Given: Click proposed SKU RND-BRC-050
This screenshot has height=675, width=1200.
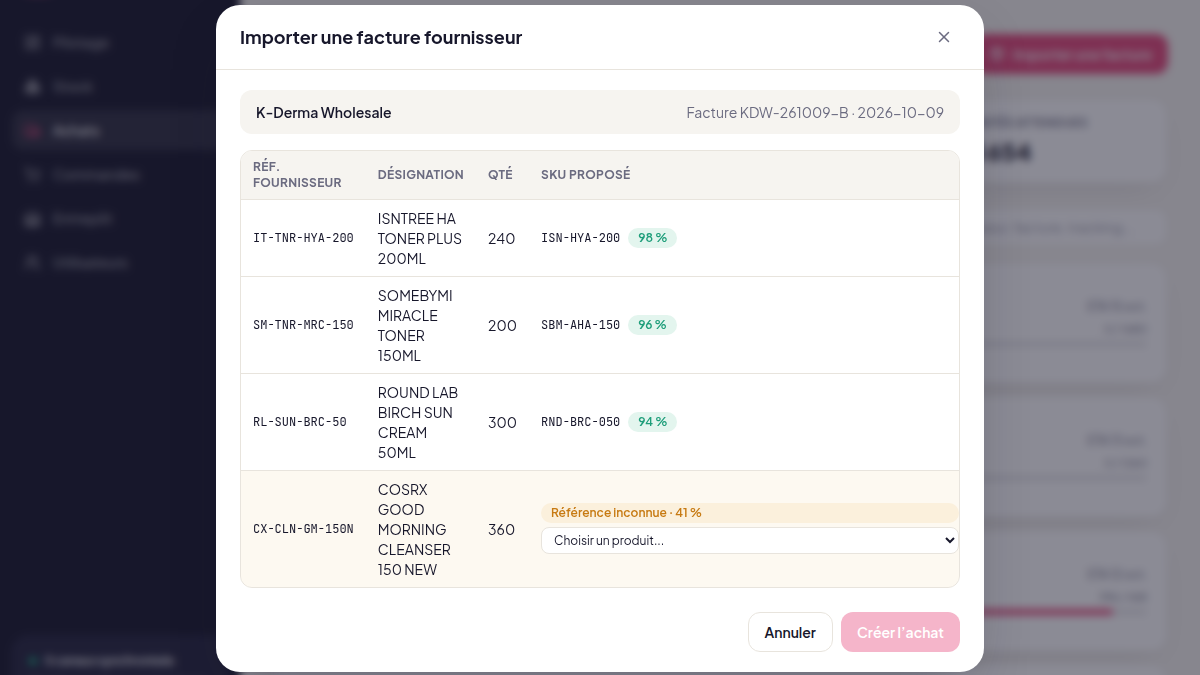Looking at the screenshot, I should click(580, 422).
